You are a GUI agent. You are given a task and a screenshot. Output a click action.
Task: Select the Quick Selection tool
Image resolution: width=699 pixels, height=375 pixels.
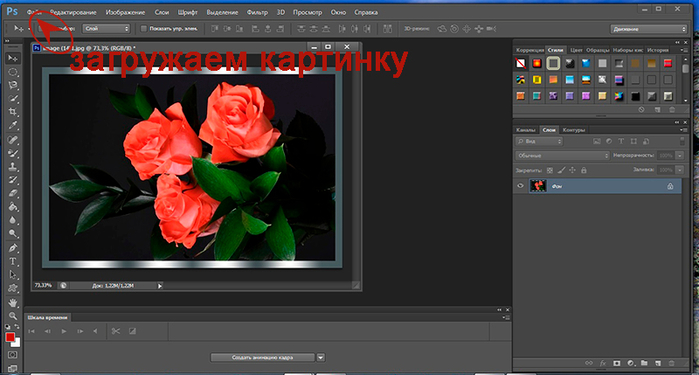(12, 99)
